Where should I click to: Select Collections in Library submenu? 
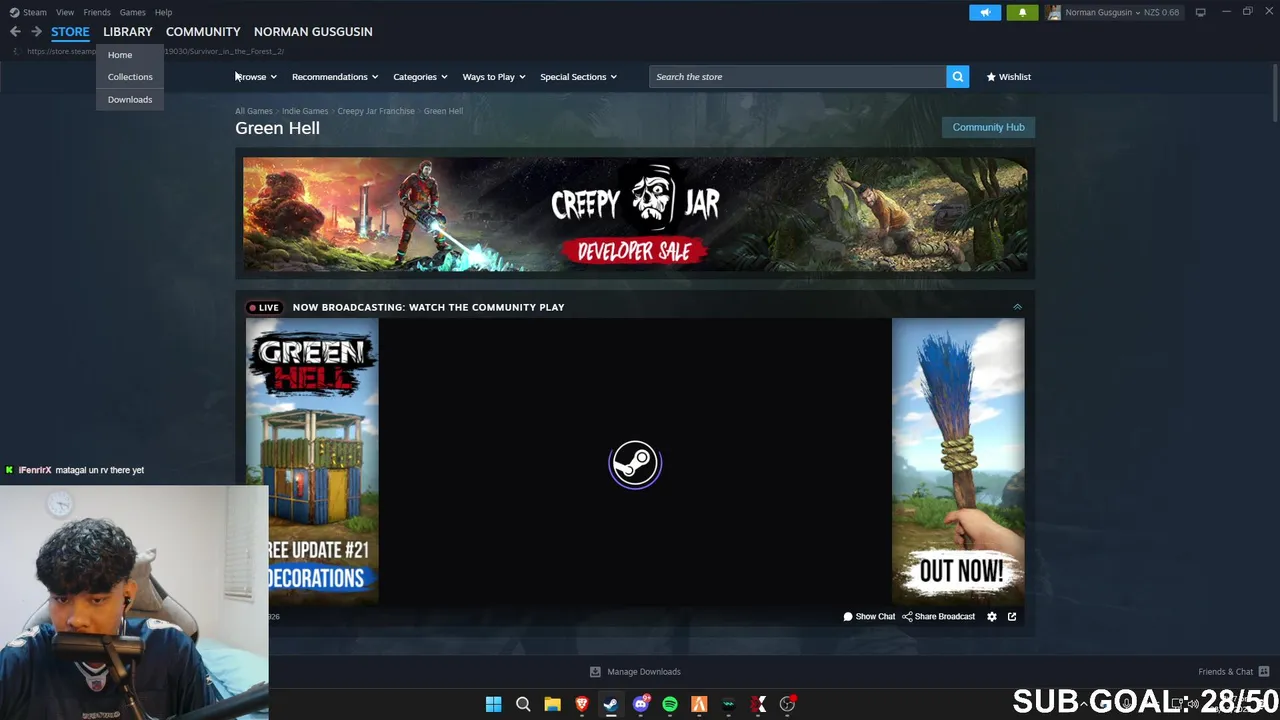point(130,77)
